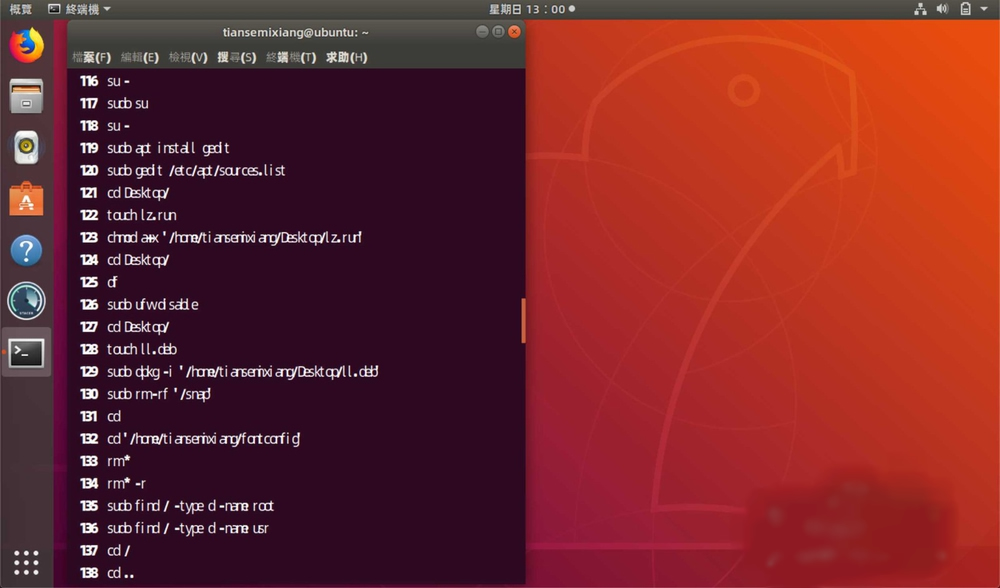
Task: Expand the system menu arrow at top right
Action: [x=984, y=9]
